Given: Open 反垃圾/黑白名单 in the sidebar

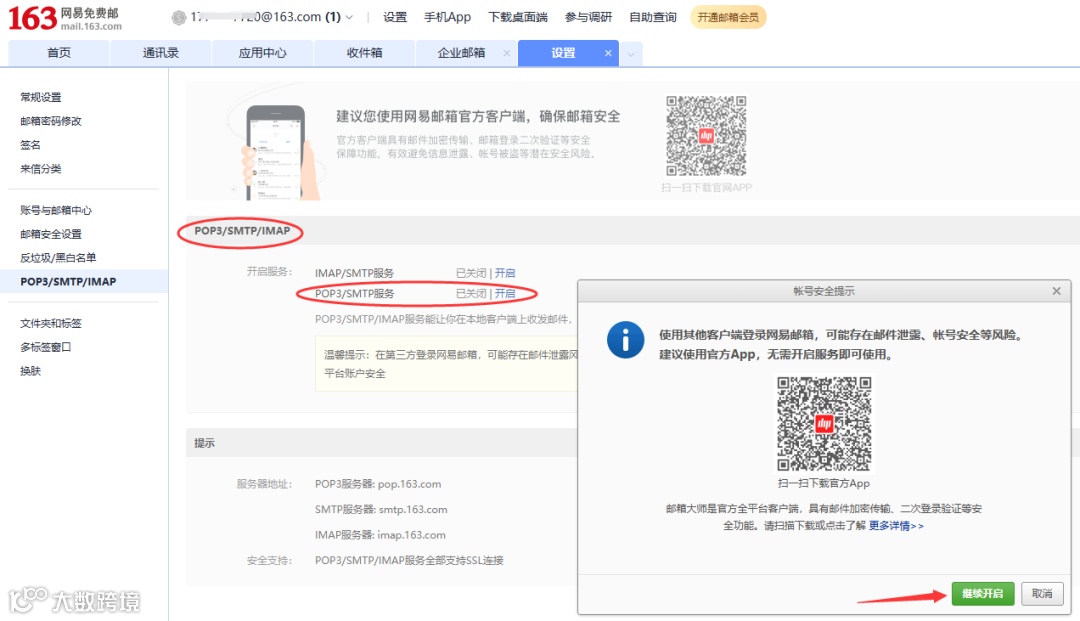Looking at the screenshot, I should pos(58,257).
